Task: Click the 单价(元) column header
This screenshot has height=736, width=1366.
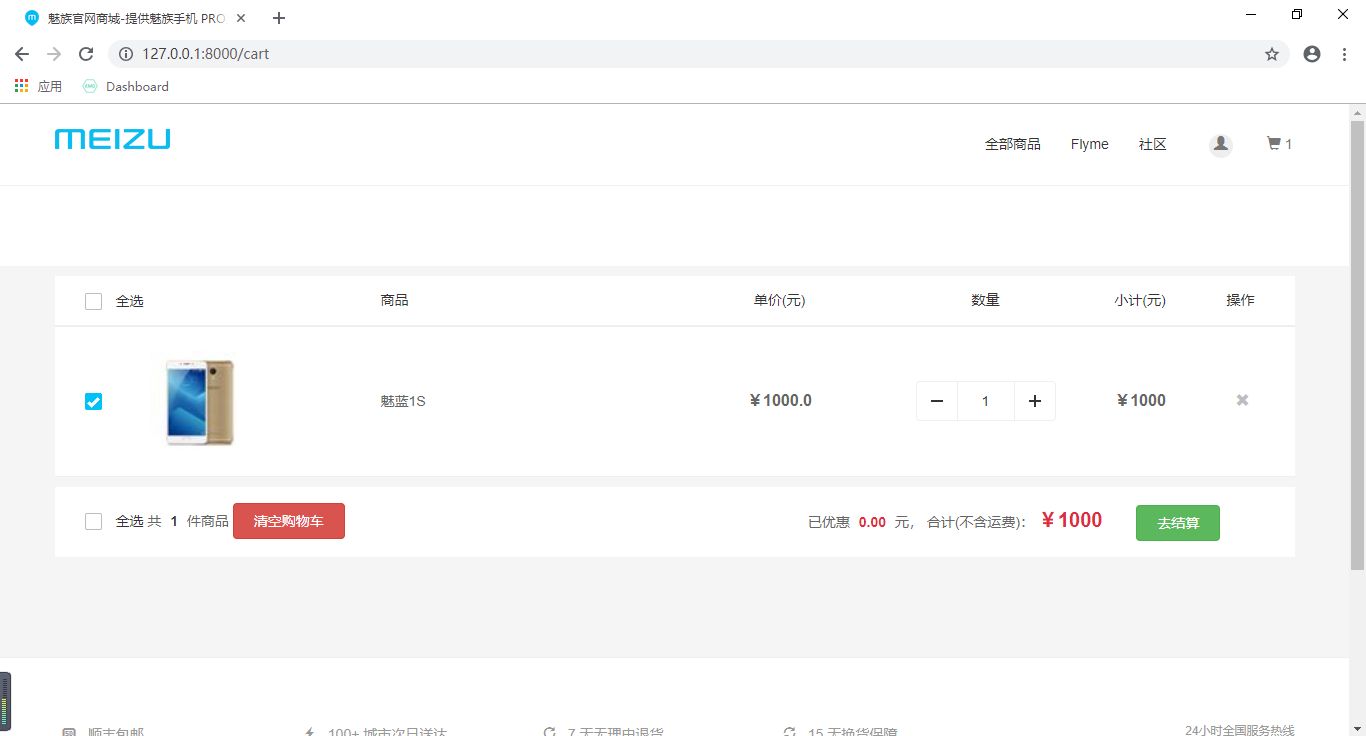Action: point(780,301)
